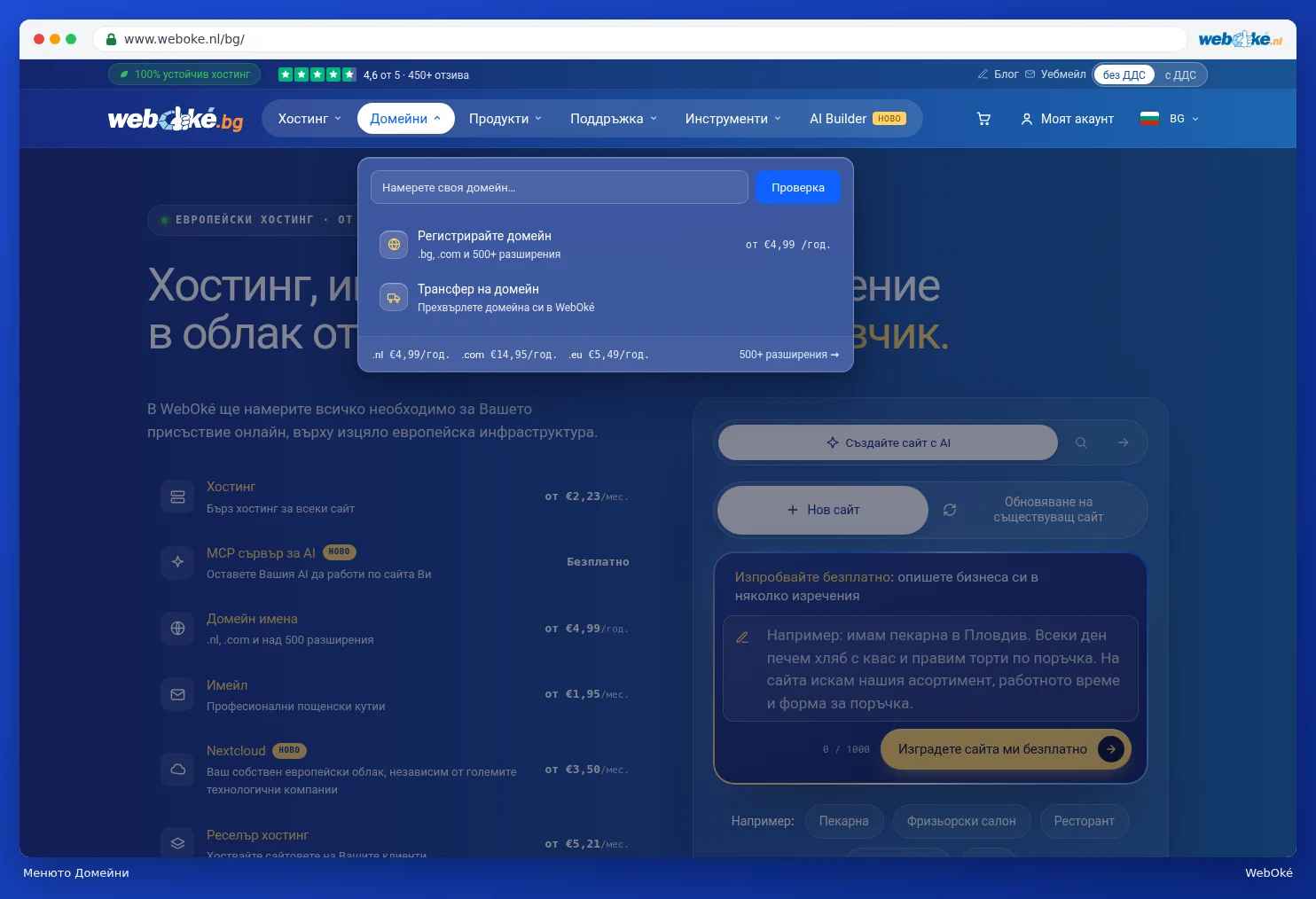Open the shopping cart icon
The width and height of the screenshot is (1316, 899).
(x=983, y=119)
